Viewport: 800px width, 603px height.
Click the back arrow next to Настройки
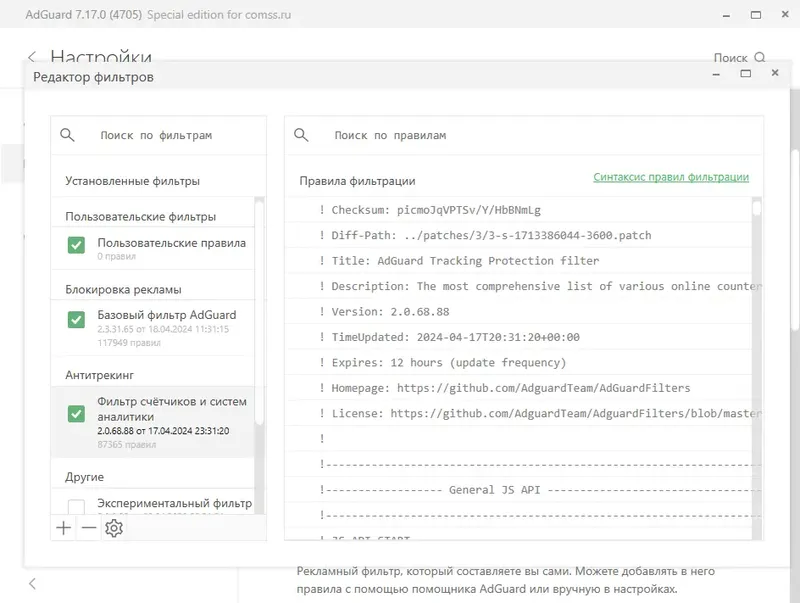coord(32,58)
